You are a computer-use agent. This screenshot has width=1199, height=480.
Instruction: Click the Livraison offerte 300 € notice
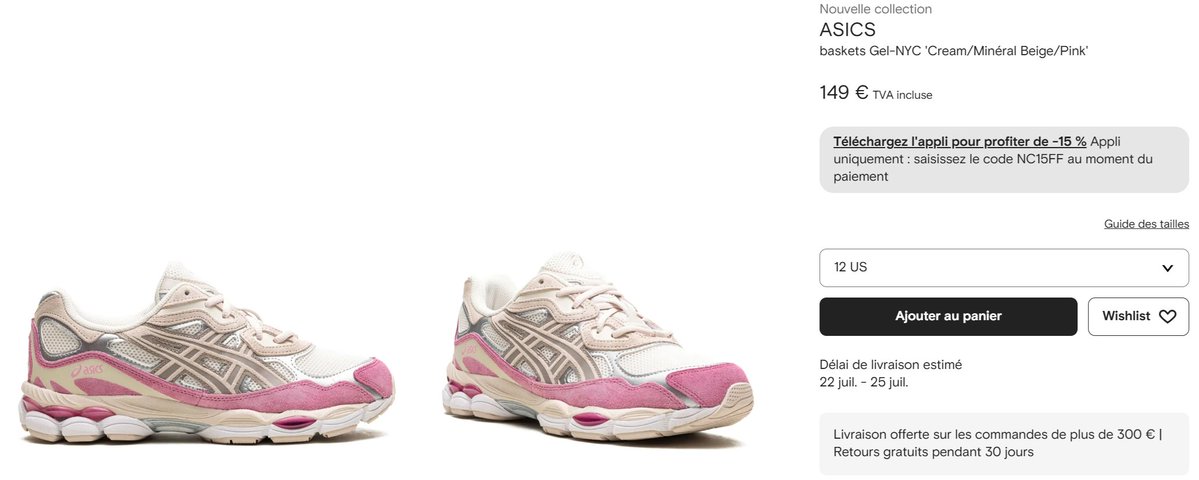point(998,434)
